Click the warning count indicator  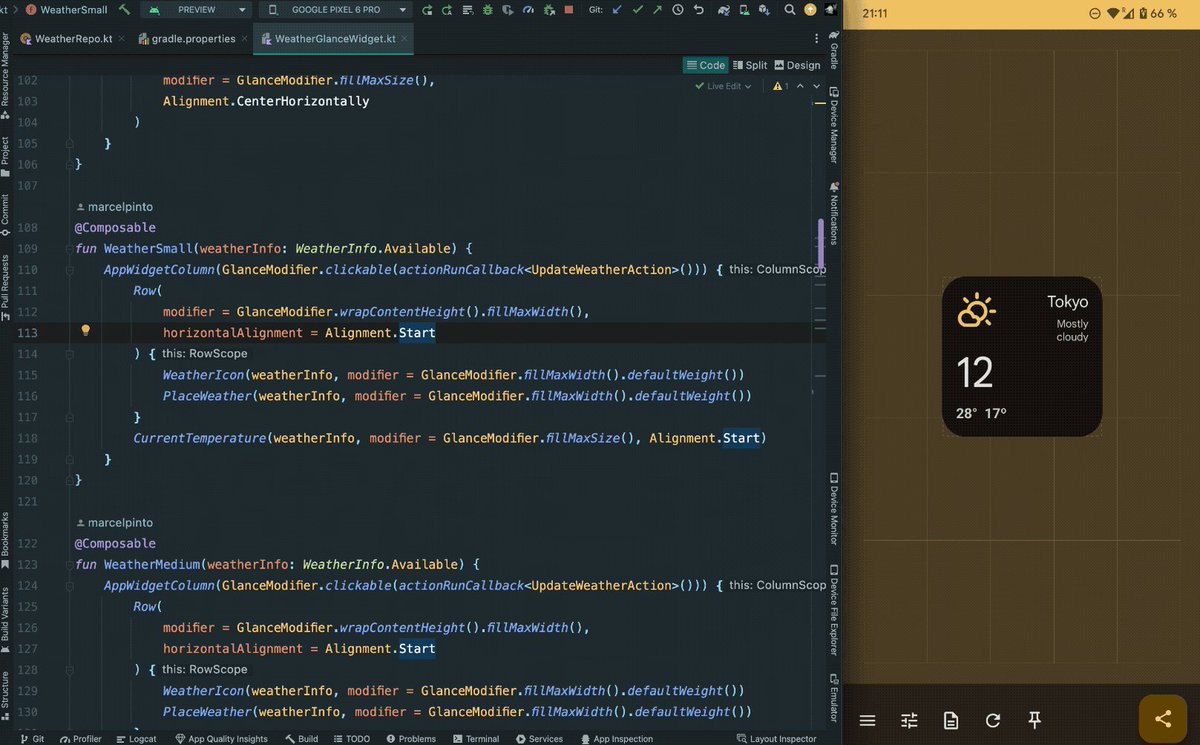pos(781,86)
